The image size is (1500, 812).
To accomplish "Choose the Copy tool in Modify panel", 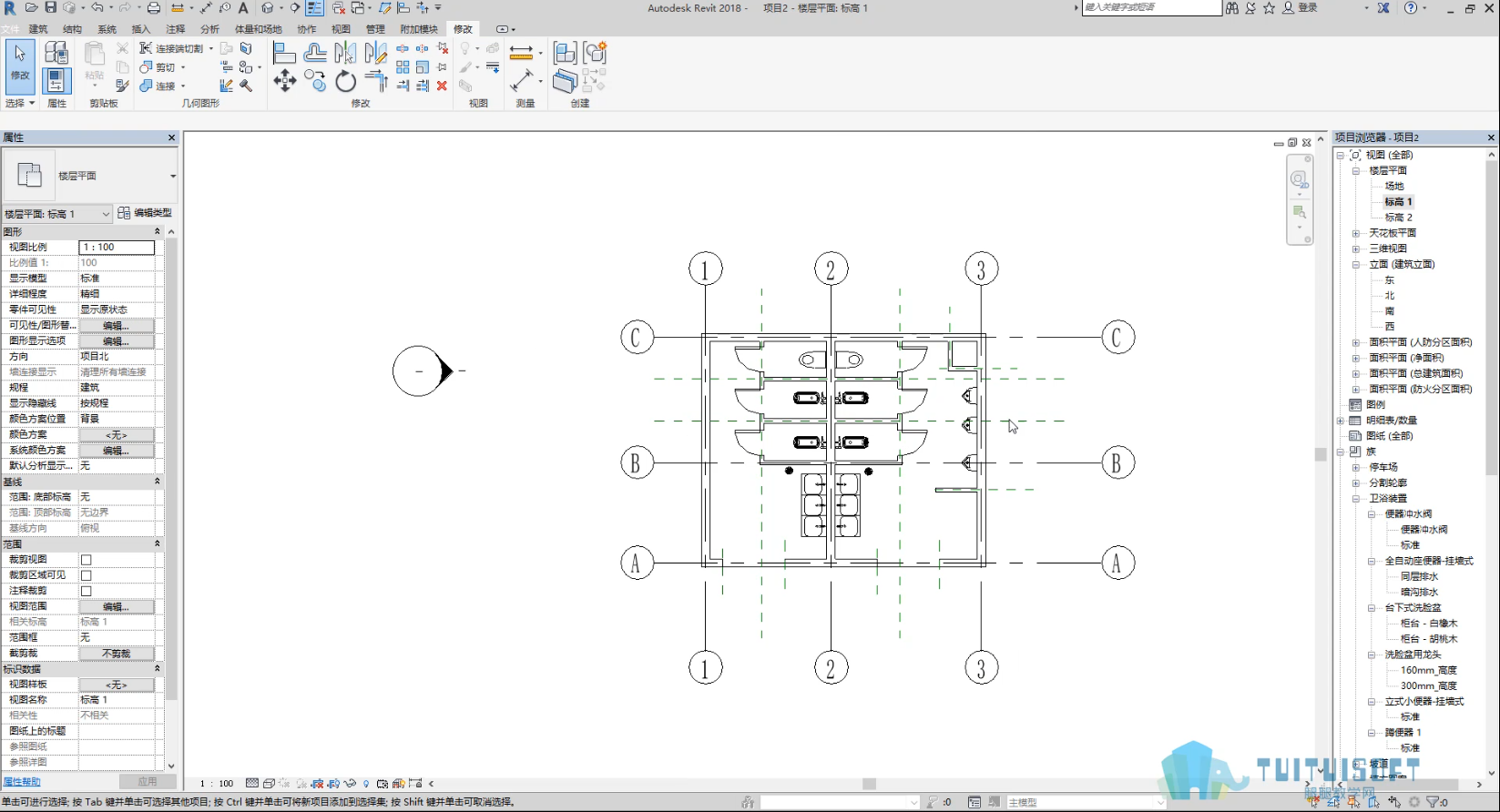I will pyautogui.click(x=315, y=81).
